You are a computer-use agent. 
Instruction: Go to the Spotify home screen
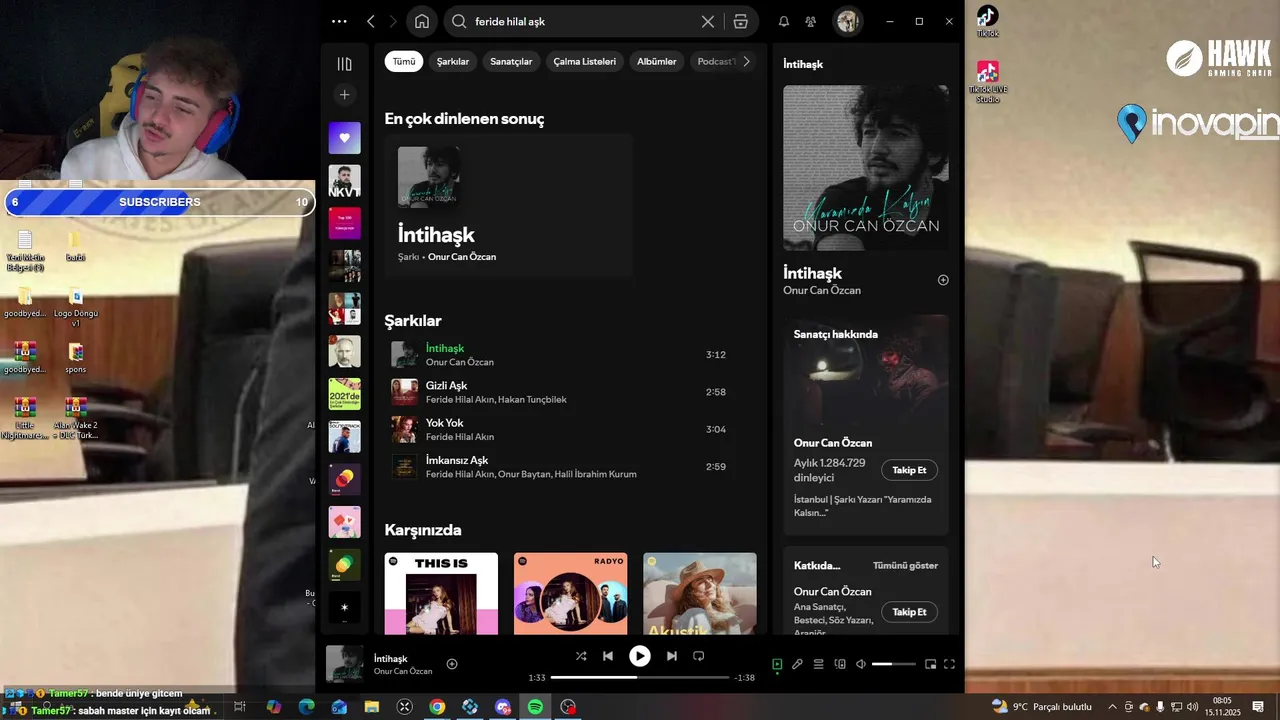pyautogui.click(x=422, y=21)
